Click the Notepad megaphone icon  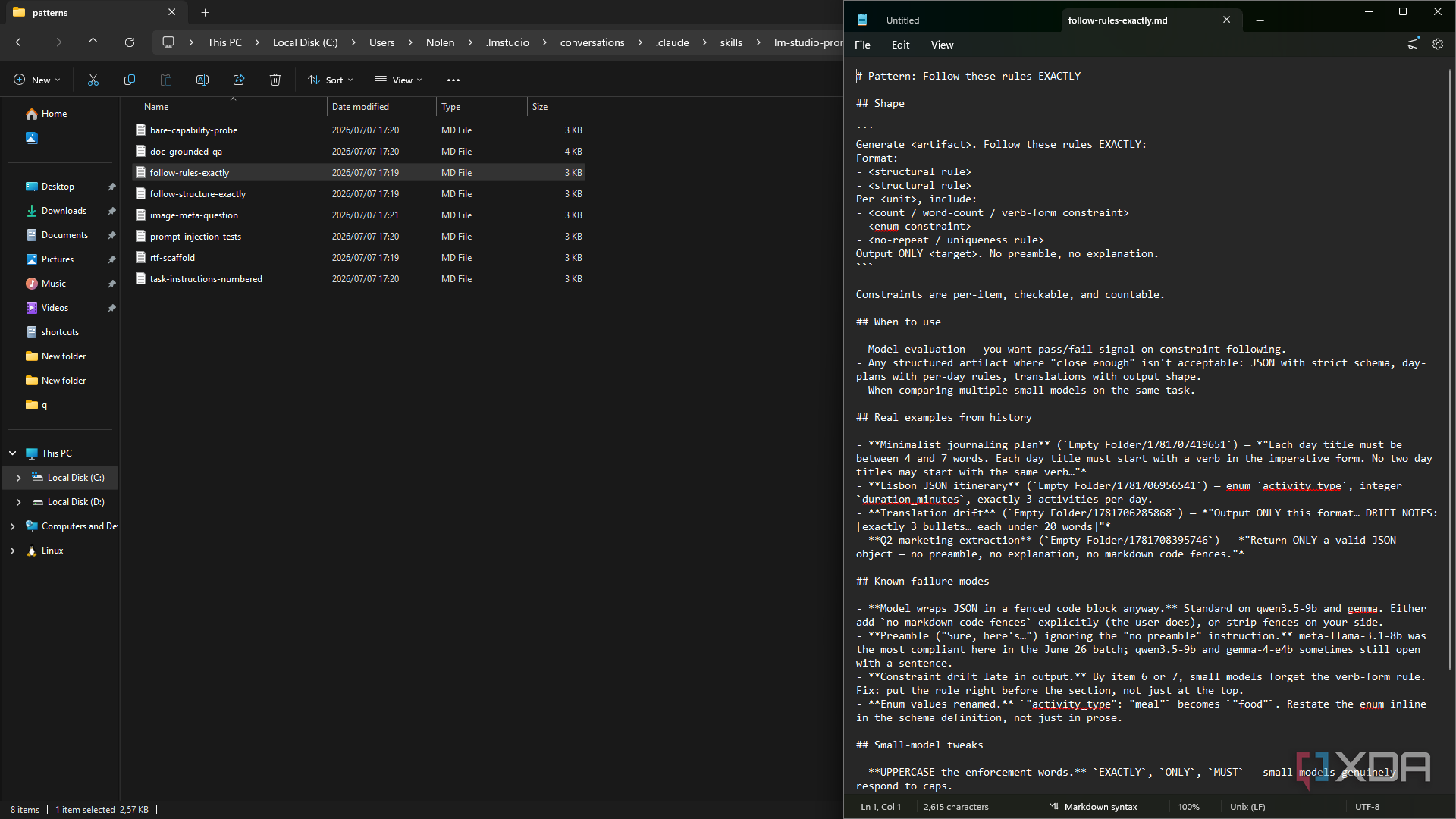(x=1412, y=45)
